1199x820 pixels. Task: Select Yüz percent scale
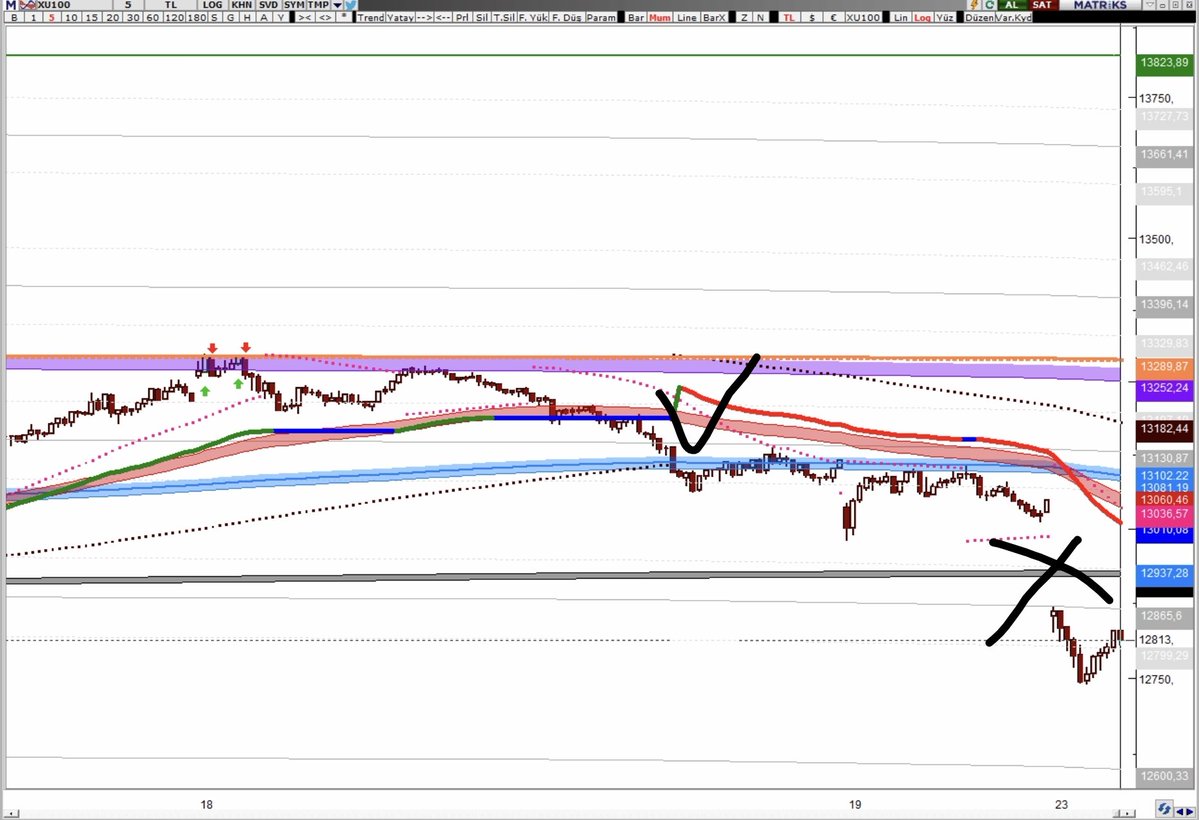945,17
